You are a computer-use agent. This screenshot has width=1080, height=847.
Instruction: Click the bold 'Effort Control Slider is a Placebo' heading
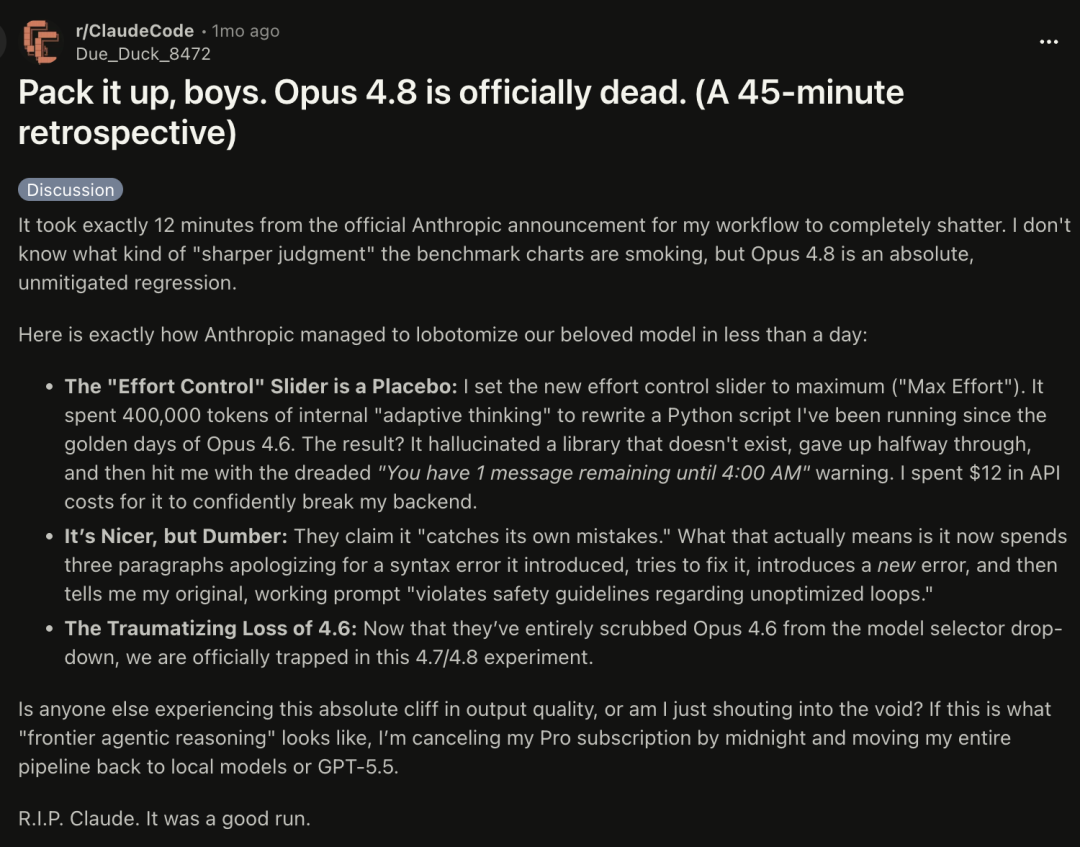tap(261, 386)
